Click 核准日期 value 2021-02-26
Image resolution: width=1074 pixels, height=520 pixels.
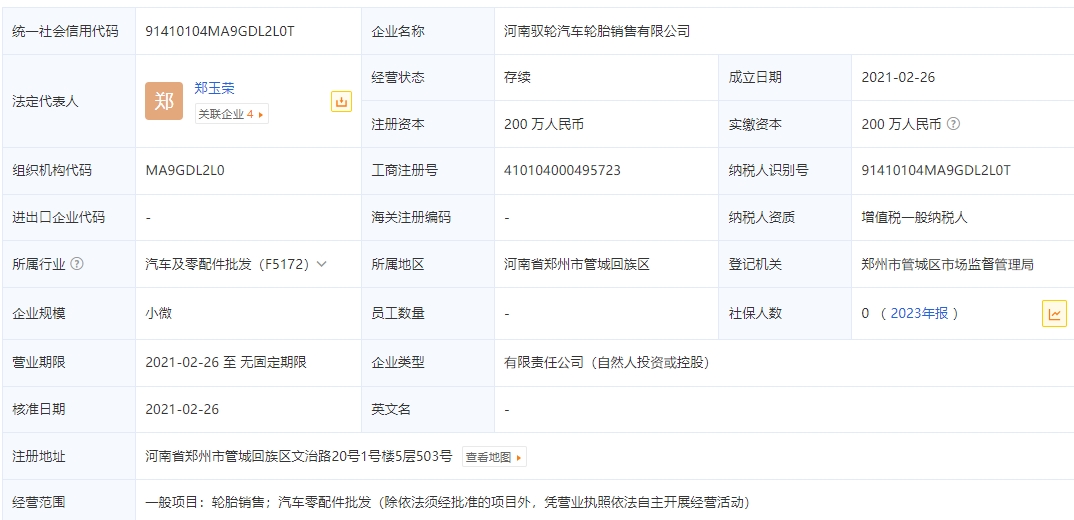pos(182,409)
